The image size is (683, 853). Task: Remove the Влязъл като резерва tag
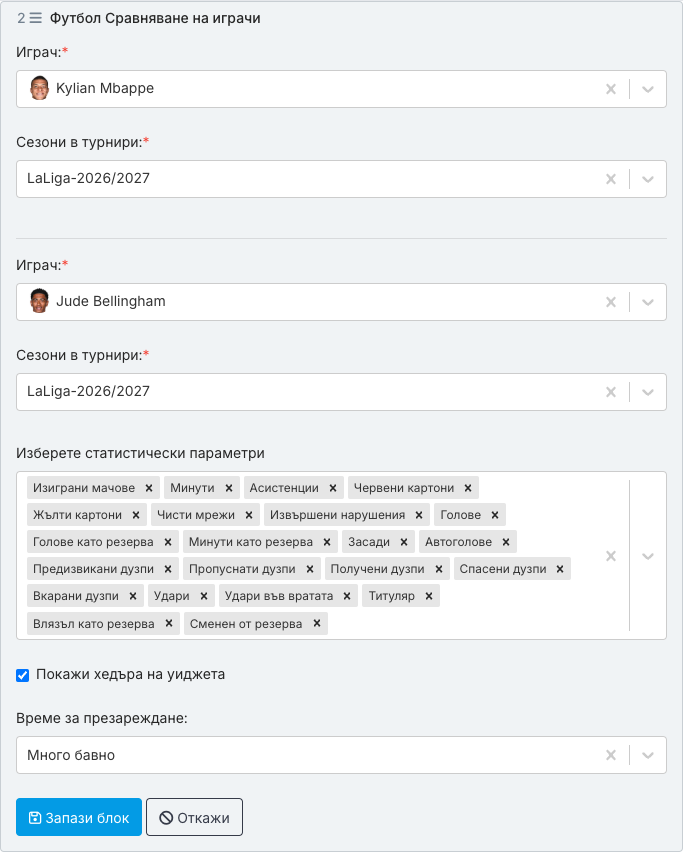click(169, 623)
